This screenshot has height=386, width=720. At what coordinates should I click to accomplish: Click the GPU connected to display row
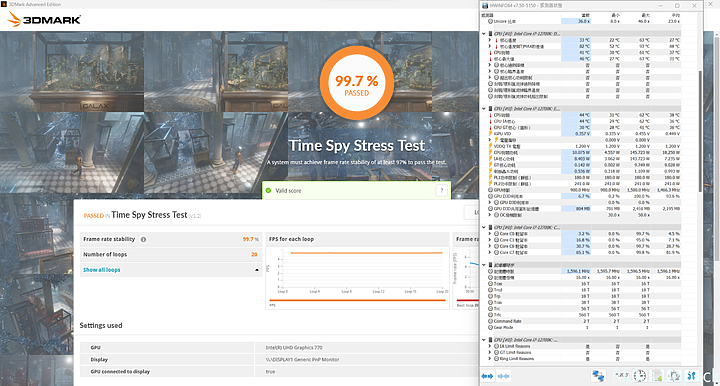click(279, 371)
